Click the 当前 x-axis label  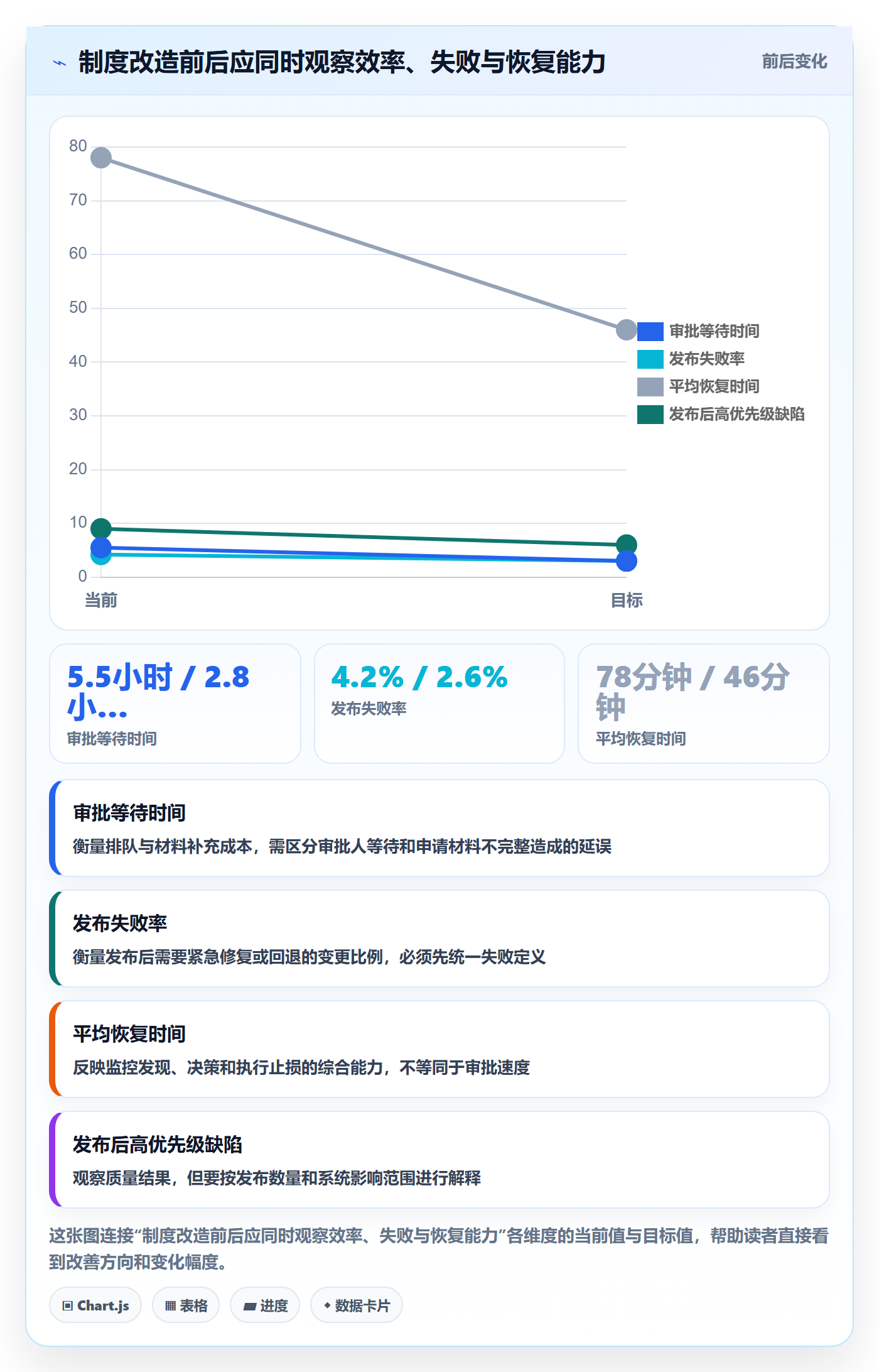tap(101, 601)
